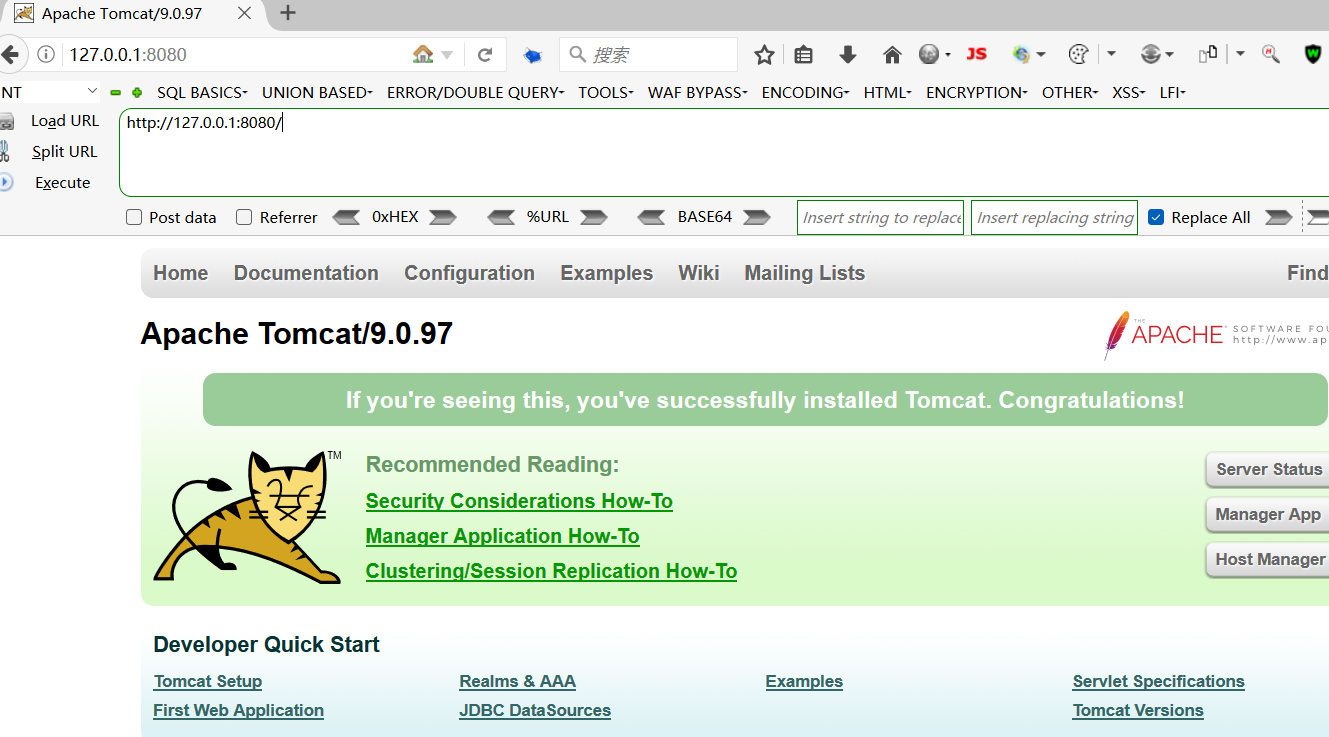The height and width of the screenshot is (737, 1329).
Task: Toggle JavaScript with the JS toolbar icon
Action: [x=976, y=54]
